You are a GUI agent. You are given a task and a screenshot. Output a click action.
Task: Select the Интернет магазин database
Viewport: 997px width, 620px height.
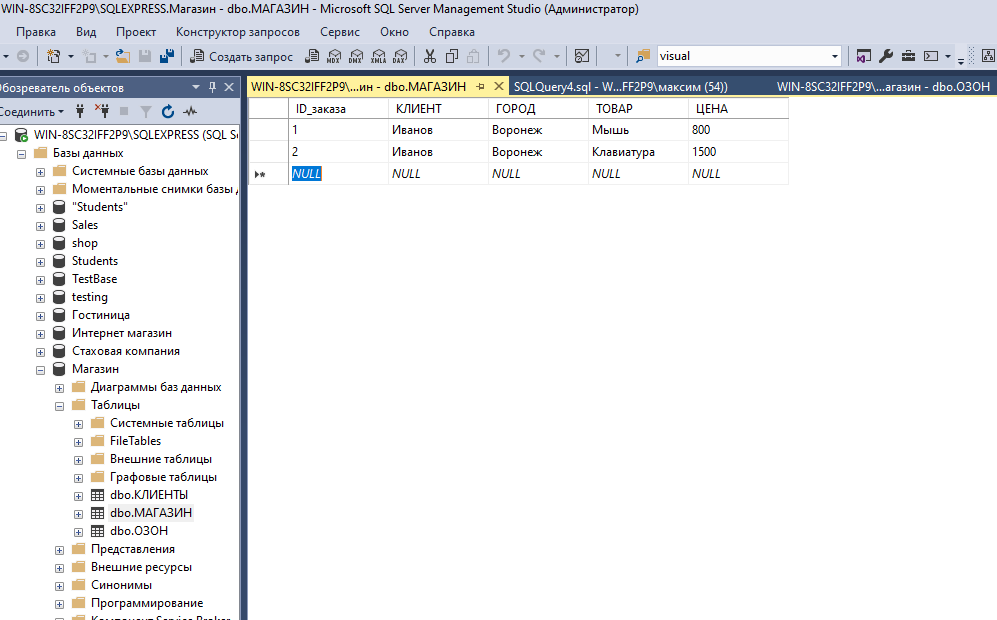(x=121, y=333)
